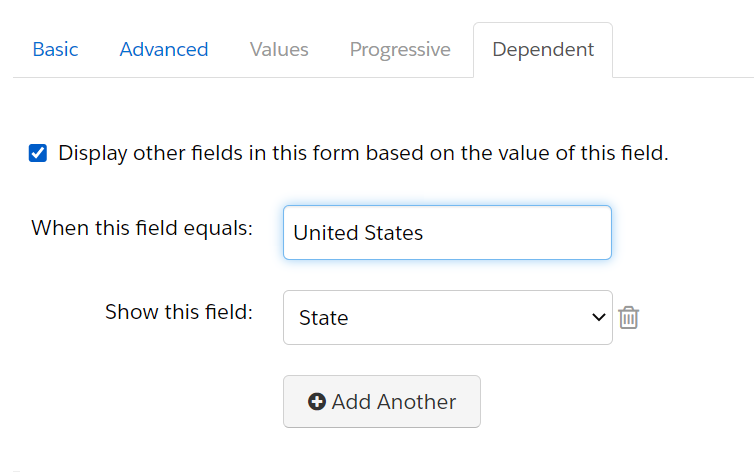The height and width of the screenshot is (472, 754).
Task: Click the 'United States' text in the field
Action: point(358,233)
